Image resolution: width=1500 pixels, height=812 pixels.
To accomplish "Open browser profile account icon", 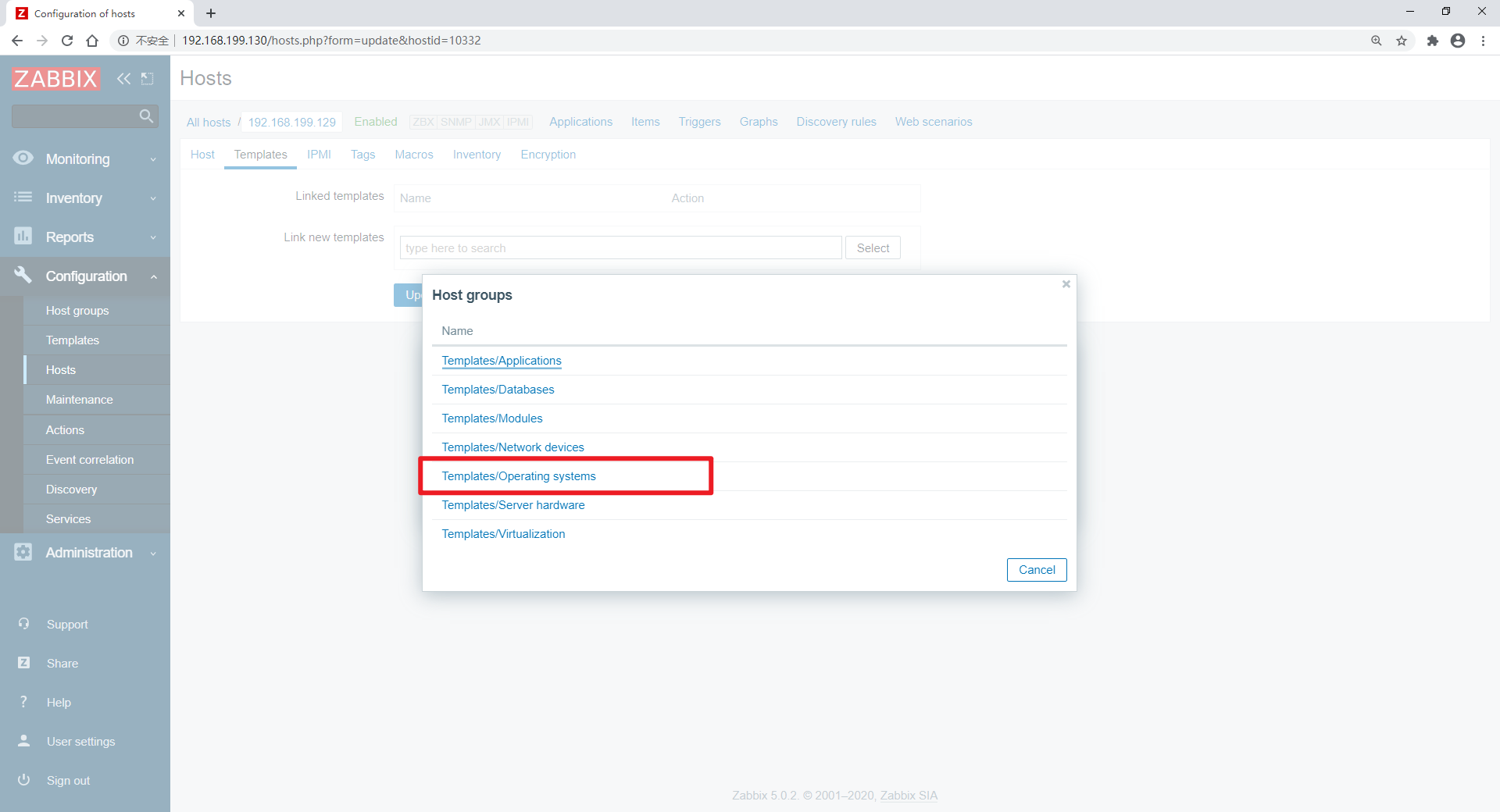I will 1458,41.
